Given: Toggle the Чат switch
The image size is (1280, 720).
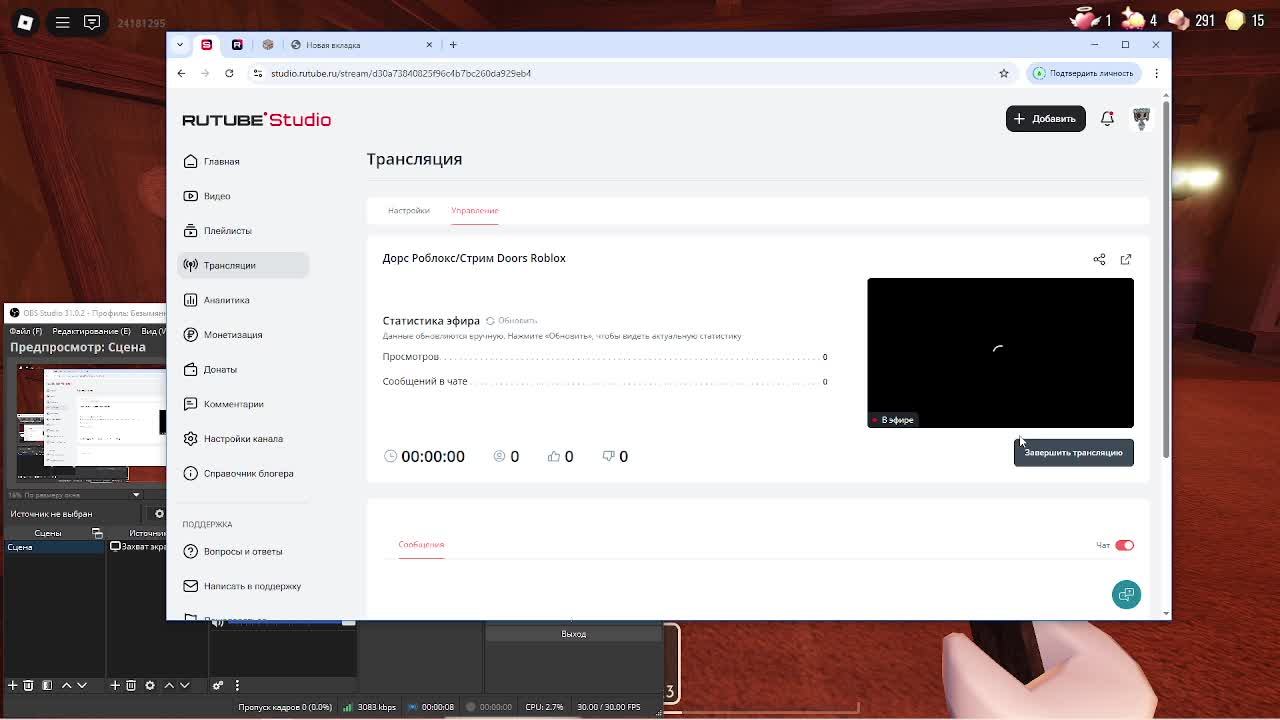Looking at the screenshot, I should click(x=1125, y=545).
